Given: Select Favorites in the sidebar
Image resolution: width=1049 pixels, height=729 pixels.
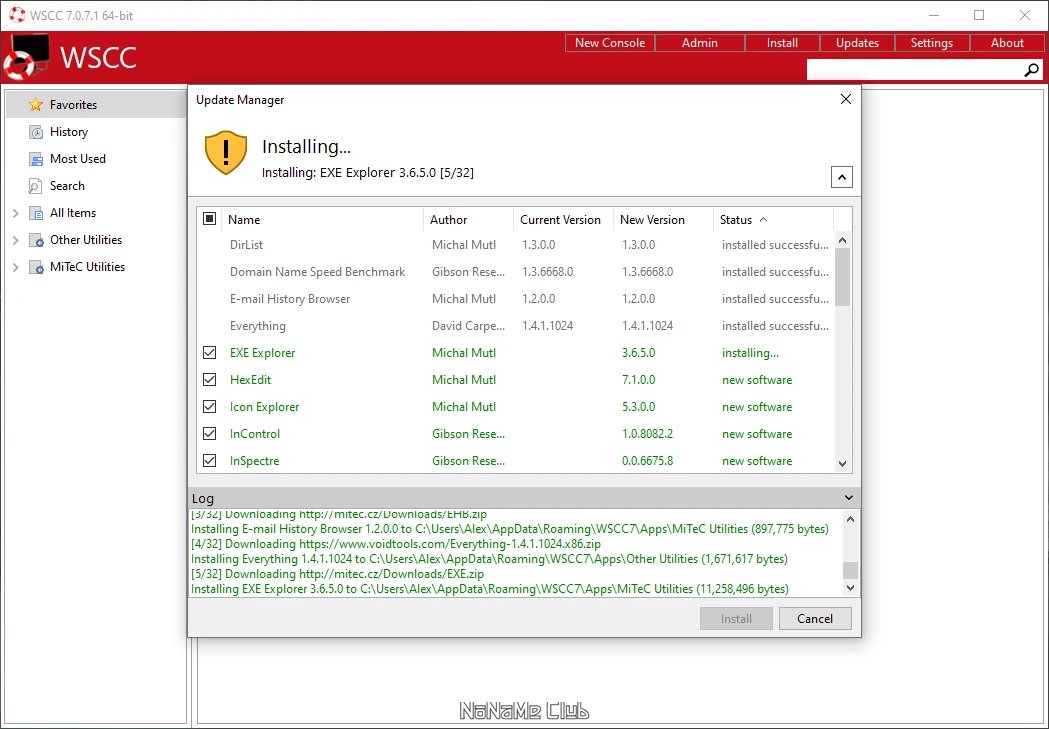Looking at the screenshot, I should (96, 105).
